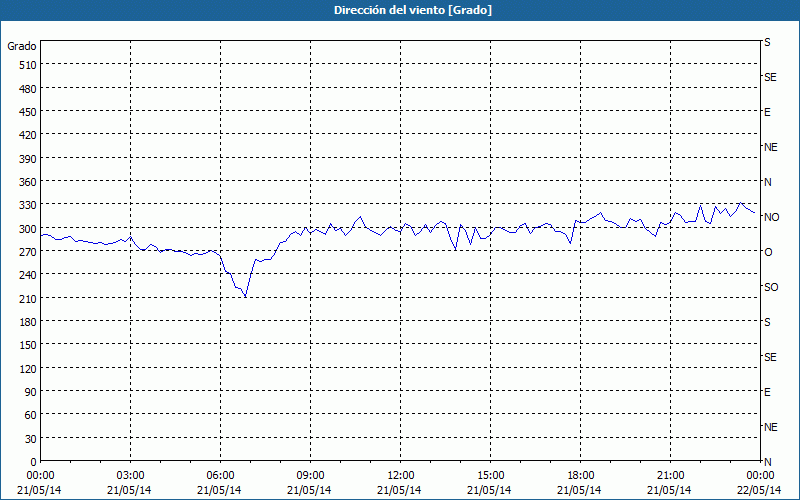Click the chart title 'Dirección del viento [Grado]'

coord(413,10)
